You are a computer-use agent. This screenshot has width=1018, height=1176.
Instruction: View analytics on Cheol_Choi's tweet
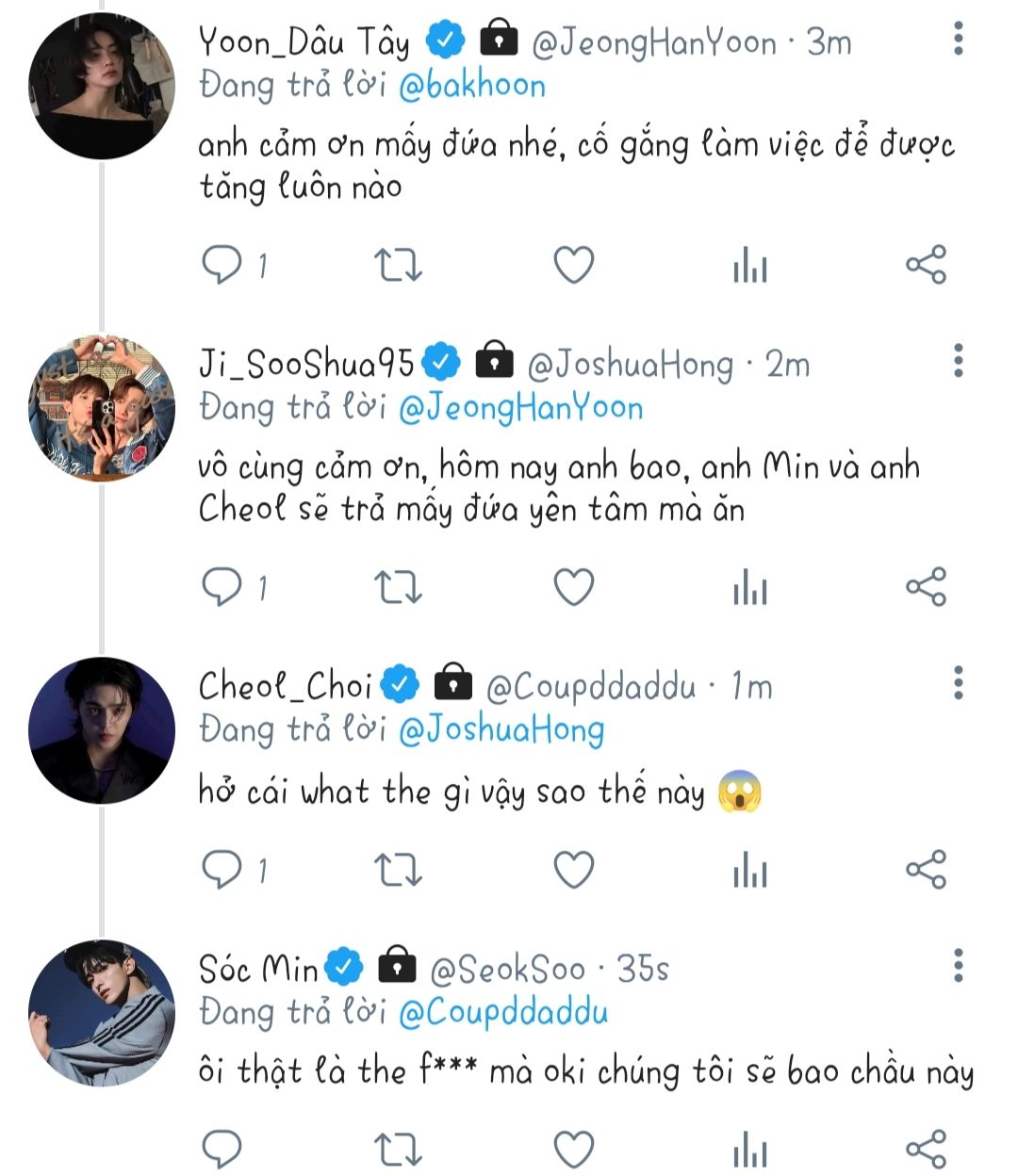[x=750, y=870]
